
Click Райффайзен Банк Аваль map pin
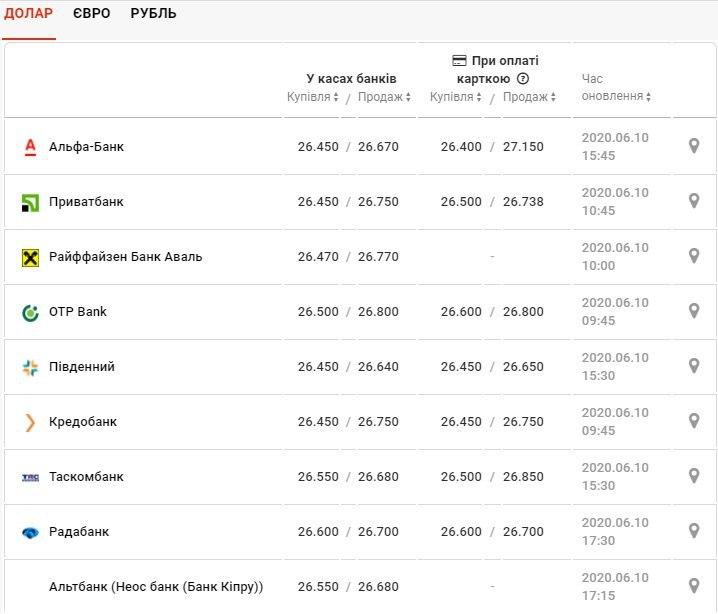694,256
